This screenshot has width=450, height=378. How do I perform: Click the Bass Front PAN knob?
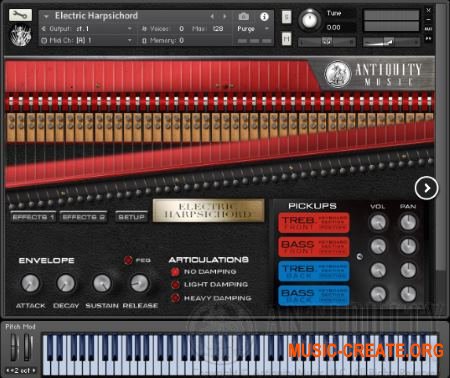(x=408, y=247)
